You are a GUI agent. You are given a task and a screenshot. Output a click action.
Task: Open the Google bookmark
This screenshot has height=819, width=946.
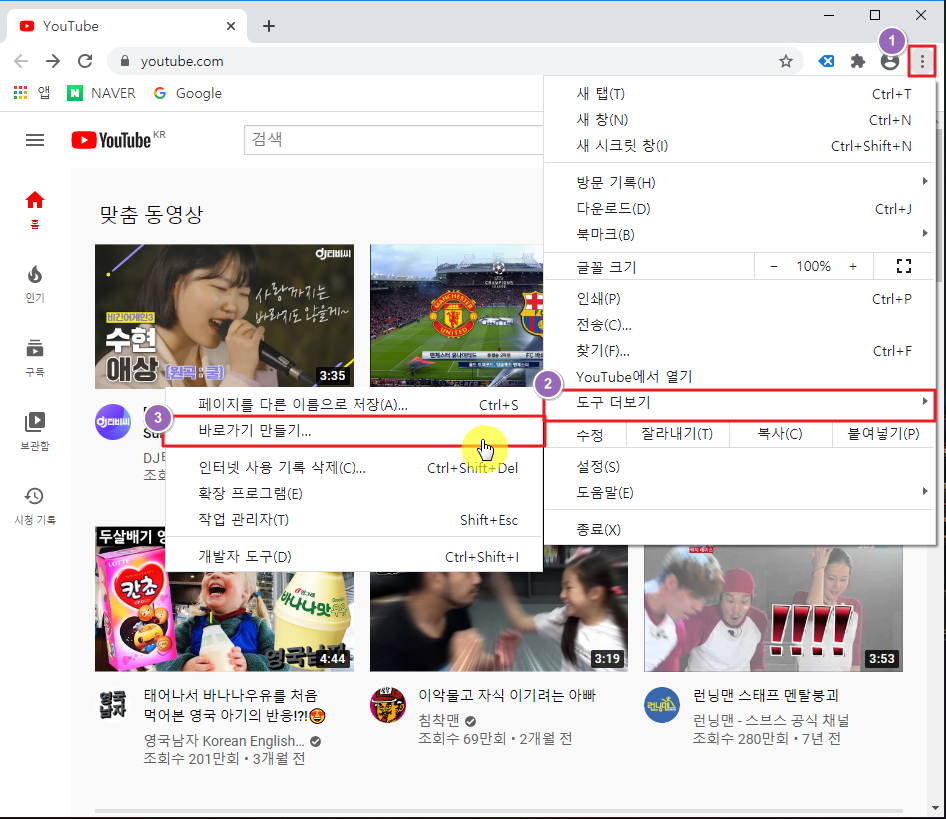coord(188,93)
